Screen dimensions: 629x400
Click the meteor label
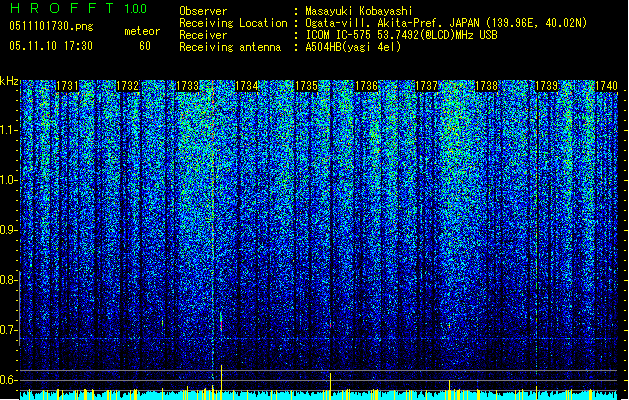tap(142, 31)
